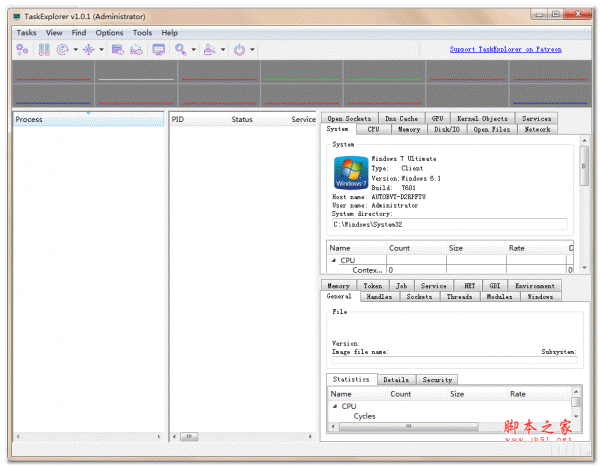
Task: Click the Windows 7 logo image
Action: tap(351, 173)
